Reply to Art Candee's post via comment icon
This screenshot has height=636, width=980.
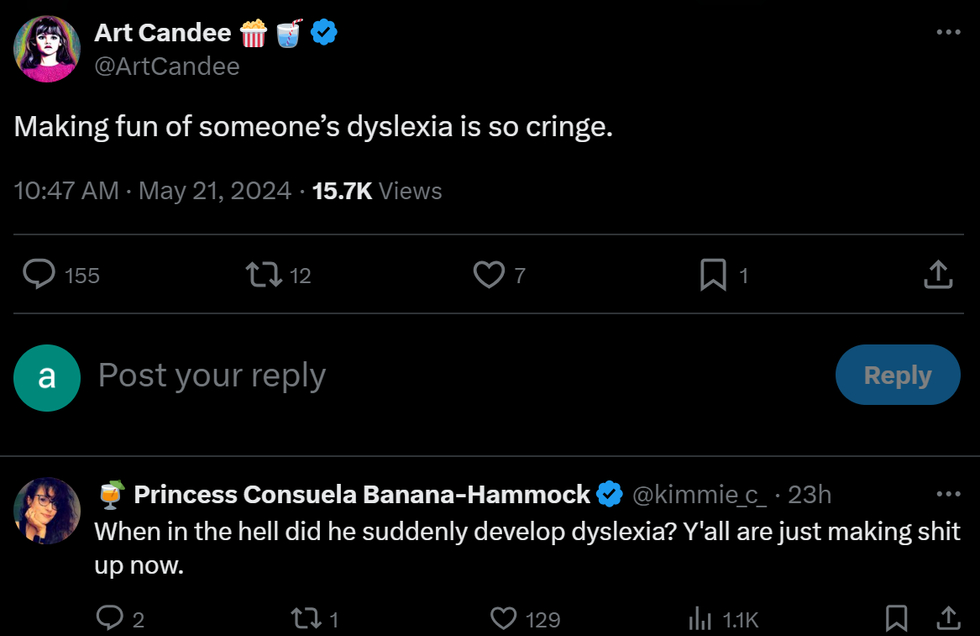(x=40, y=274)
